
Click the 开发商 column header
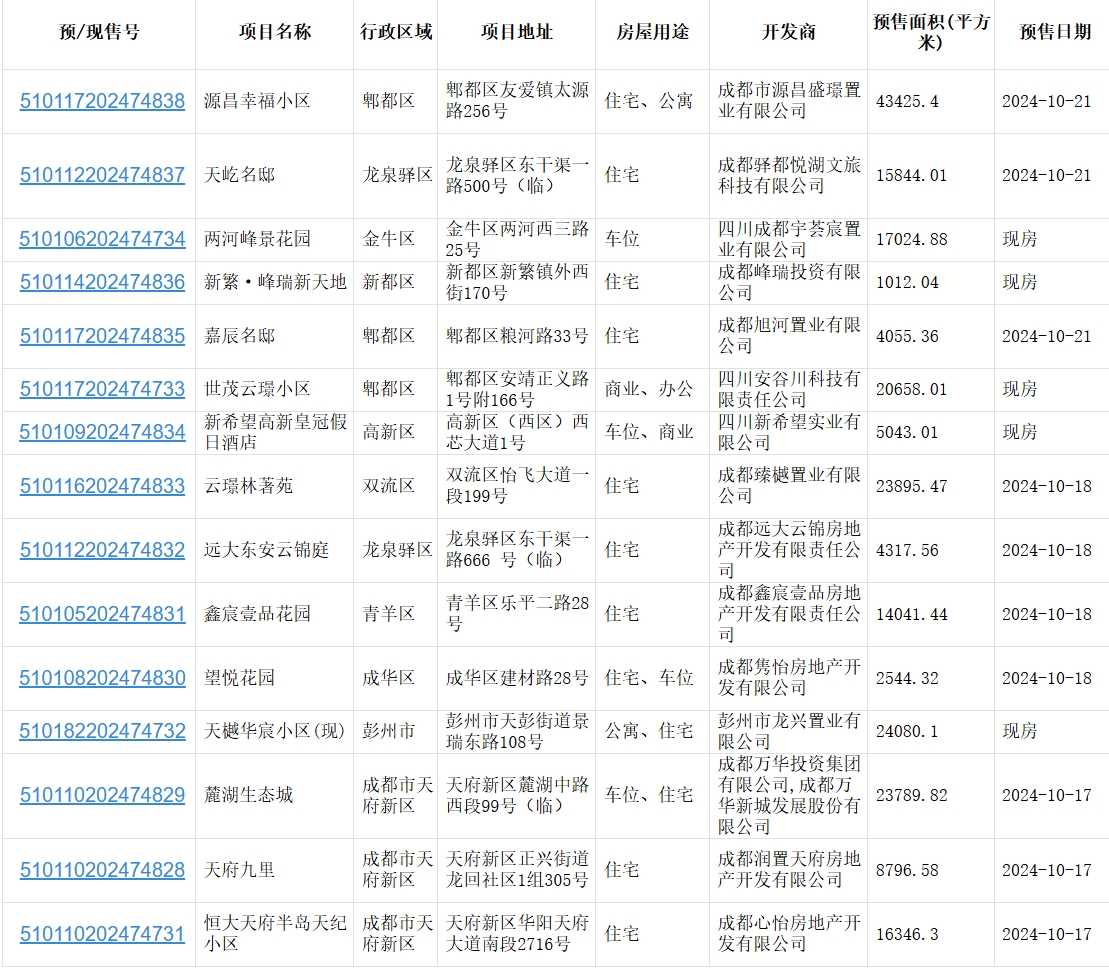point(789,32)
